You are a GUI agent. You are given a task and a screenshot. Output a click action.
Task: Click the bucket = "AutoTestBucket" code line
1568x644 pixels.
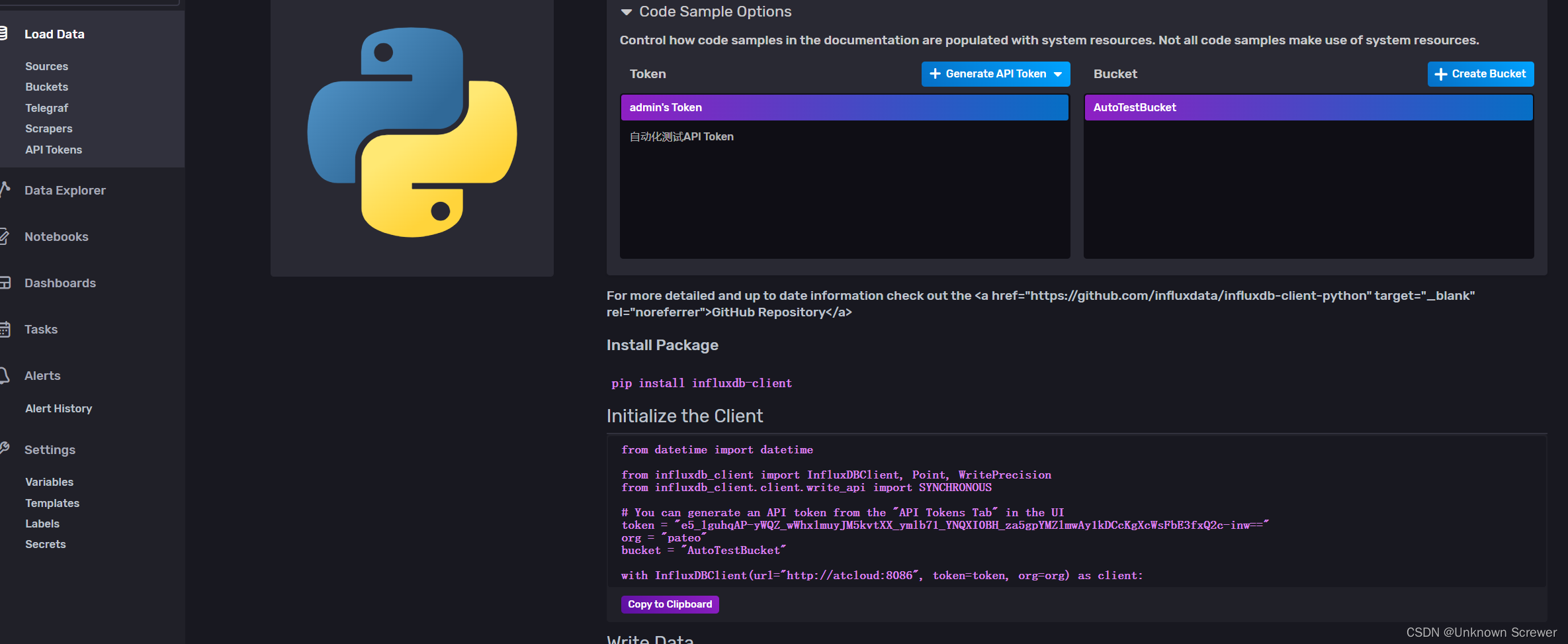tap(703, 550)
